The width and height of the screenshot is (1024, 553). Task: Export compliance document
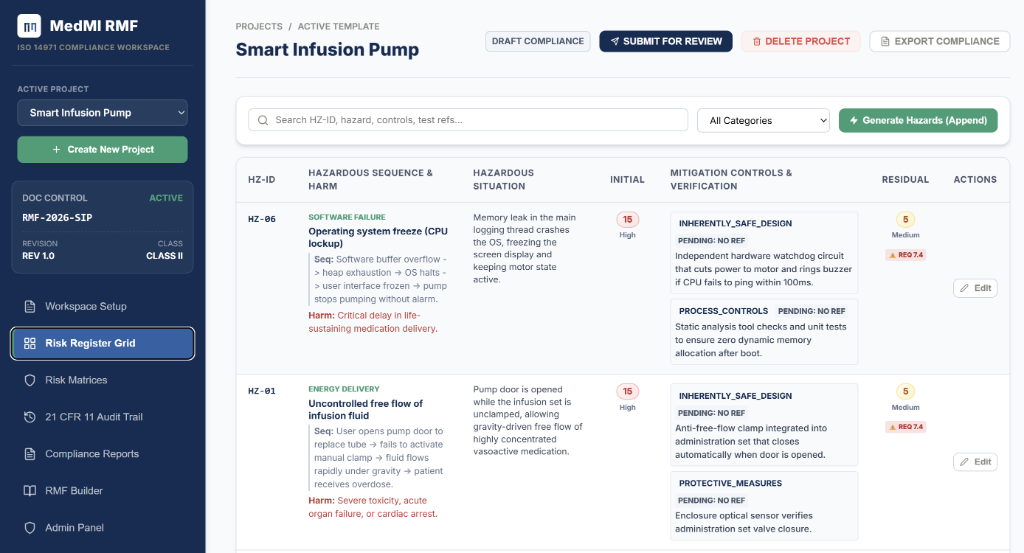click(x=940, y=41)
